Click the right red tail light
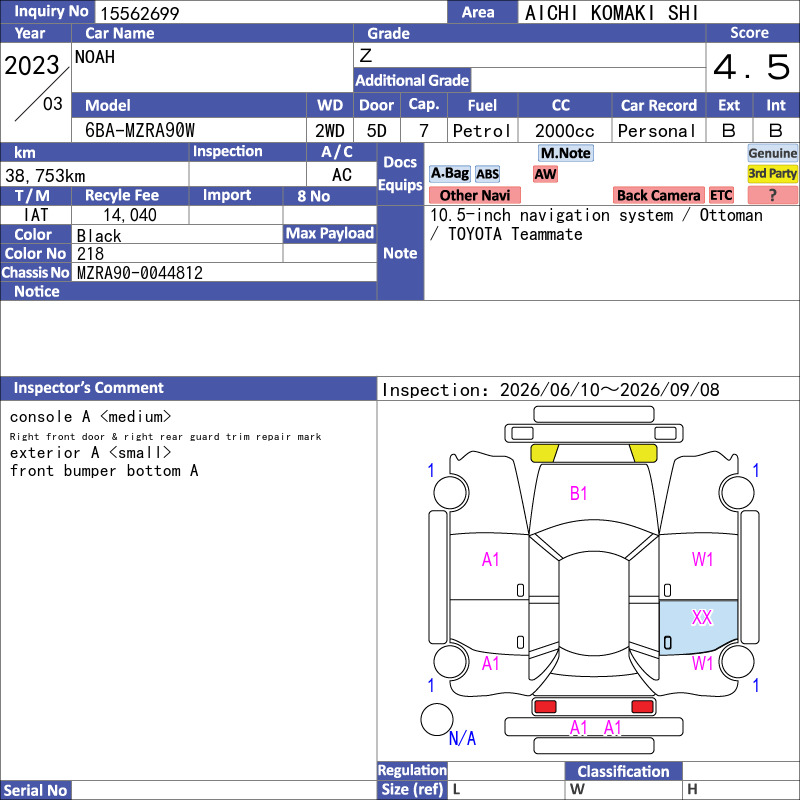Viewport: 800px width, 800px height. click(x=642, y=707)
